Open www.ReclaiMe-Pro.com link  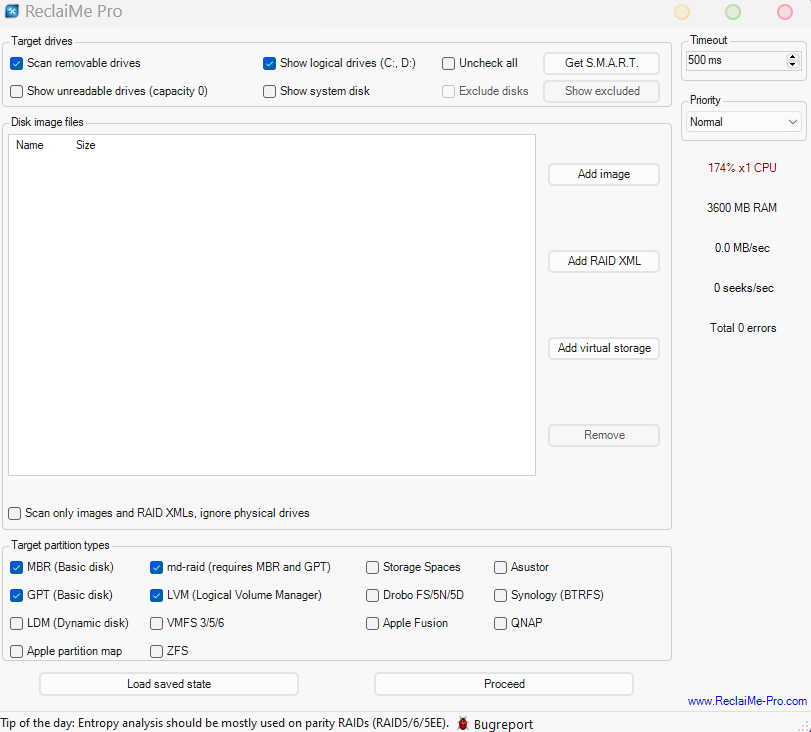coord(747,701)
